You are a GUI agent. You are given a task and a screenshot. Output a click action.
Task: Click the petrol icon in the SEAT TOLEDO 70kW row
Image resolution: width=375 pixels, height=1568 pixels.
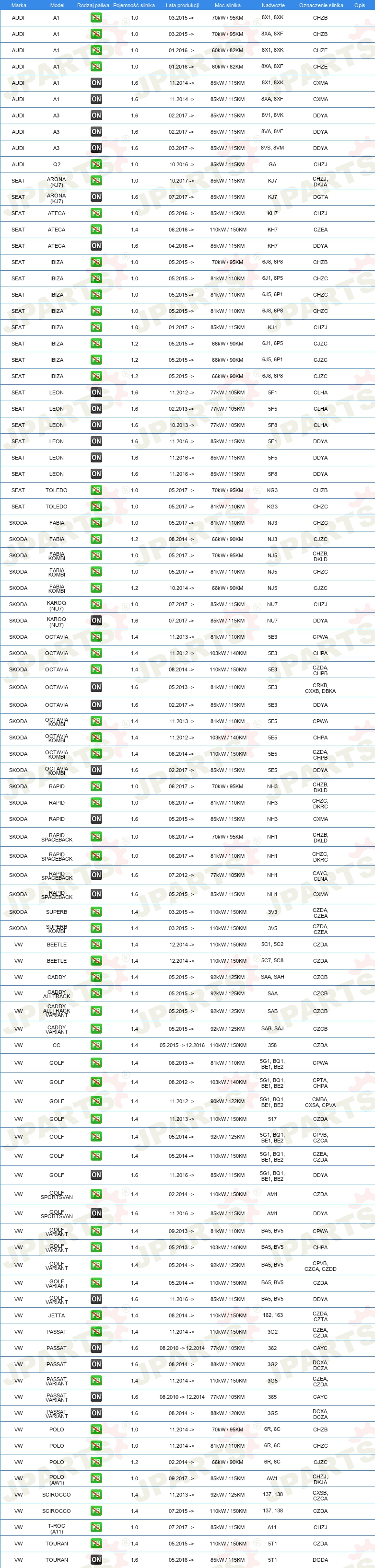(x=96, y=490)
